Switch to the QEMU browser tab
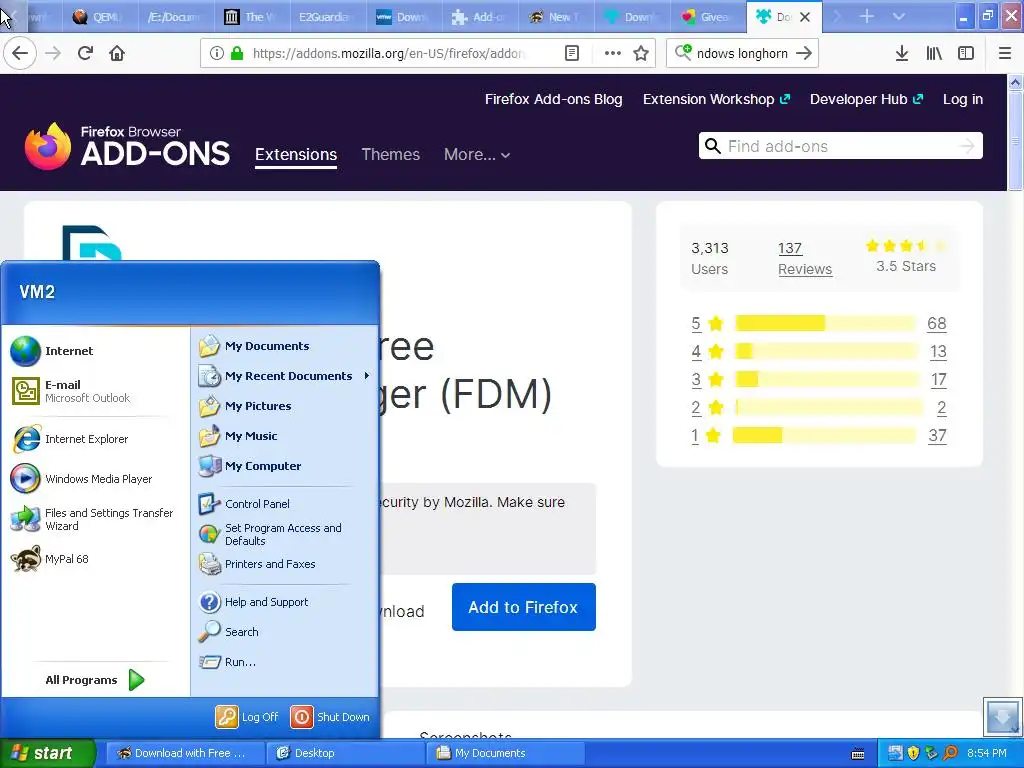Image resolution: width=1024 pixels, height=768 pixels. click(100, 16)
